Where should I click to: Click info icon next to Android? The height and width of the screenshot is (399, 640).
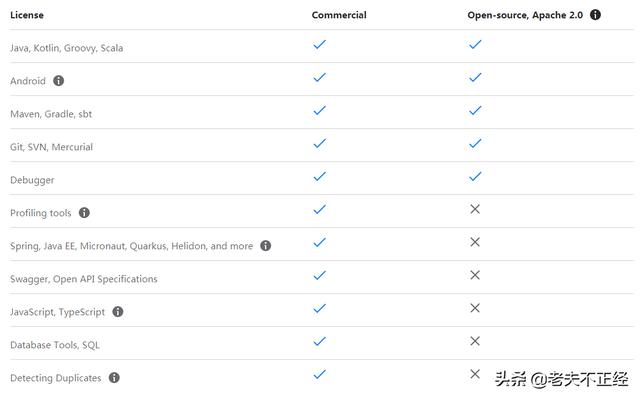coord(58,81)
